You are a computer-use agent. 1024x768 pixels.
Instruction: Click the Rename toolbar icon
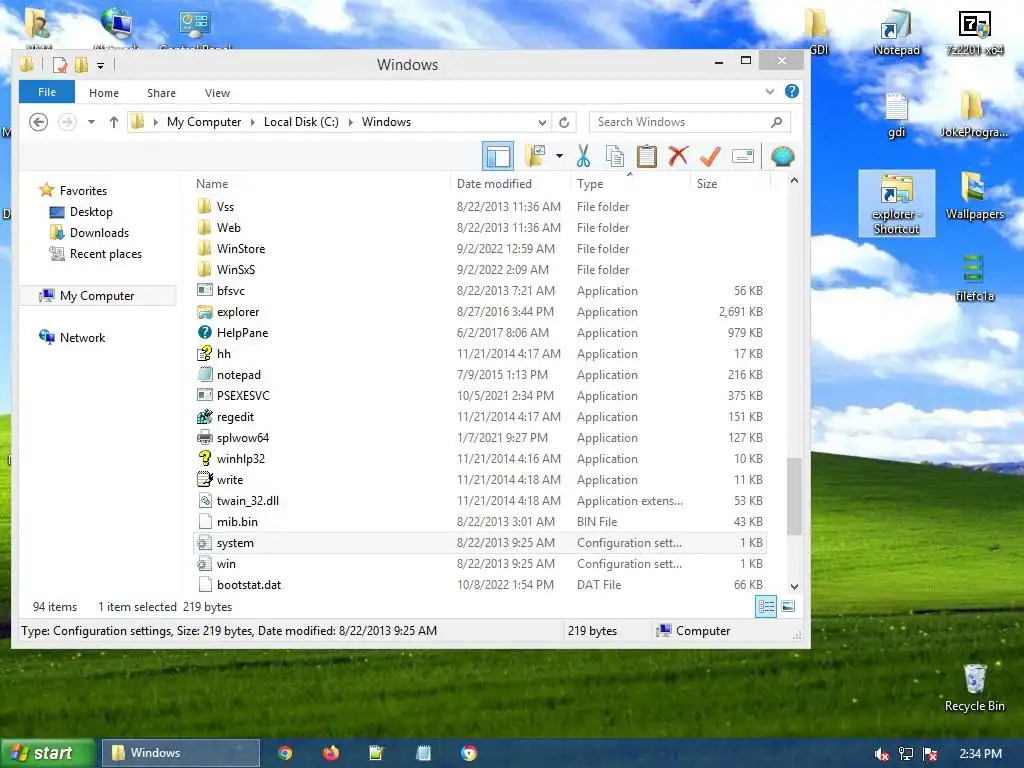(x=743, y=157)
